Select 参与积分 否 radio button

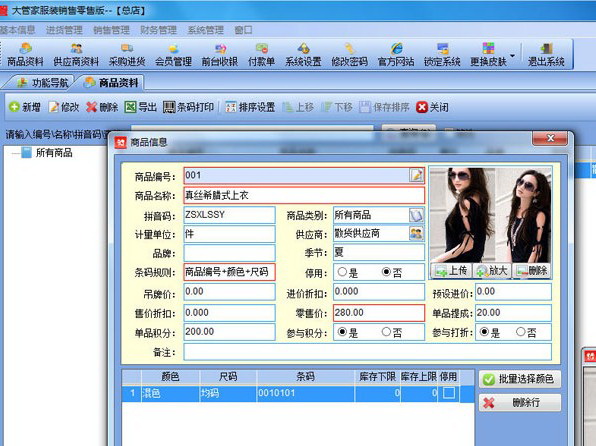click(386, 332)
